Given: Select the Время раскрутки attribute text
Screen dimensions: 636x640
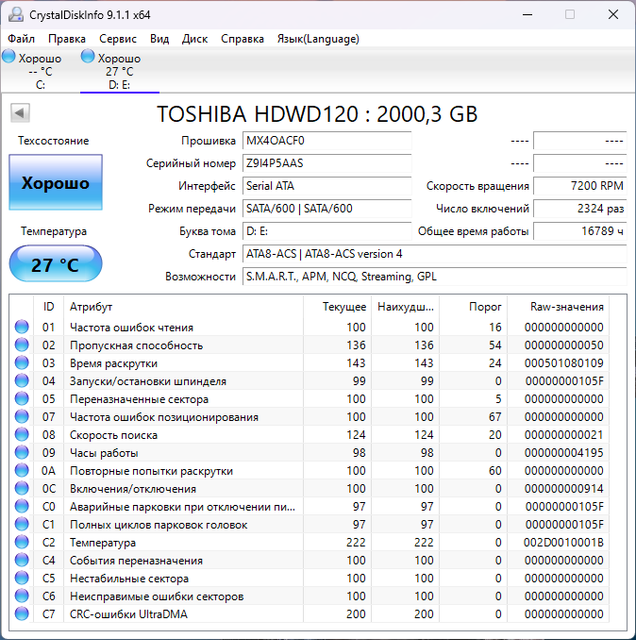Looking at the screenshot, I should 113,363.
